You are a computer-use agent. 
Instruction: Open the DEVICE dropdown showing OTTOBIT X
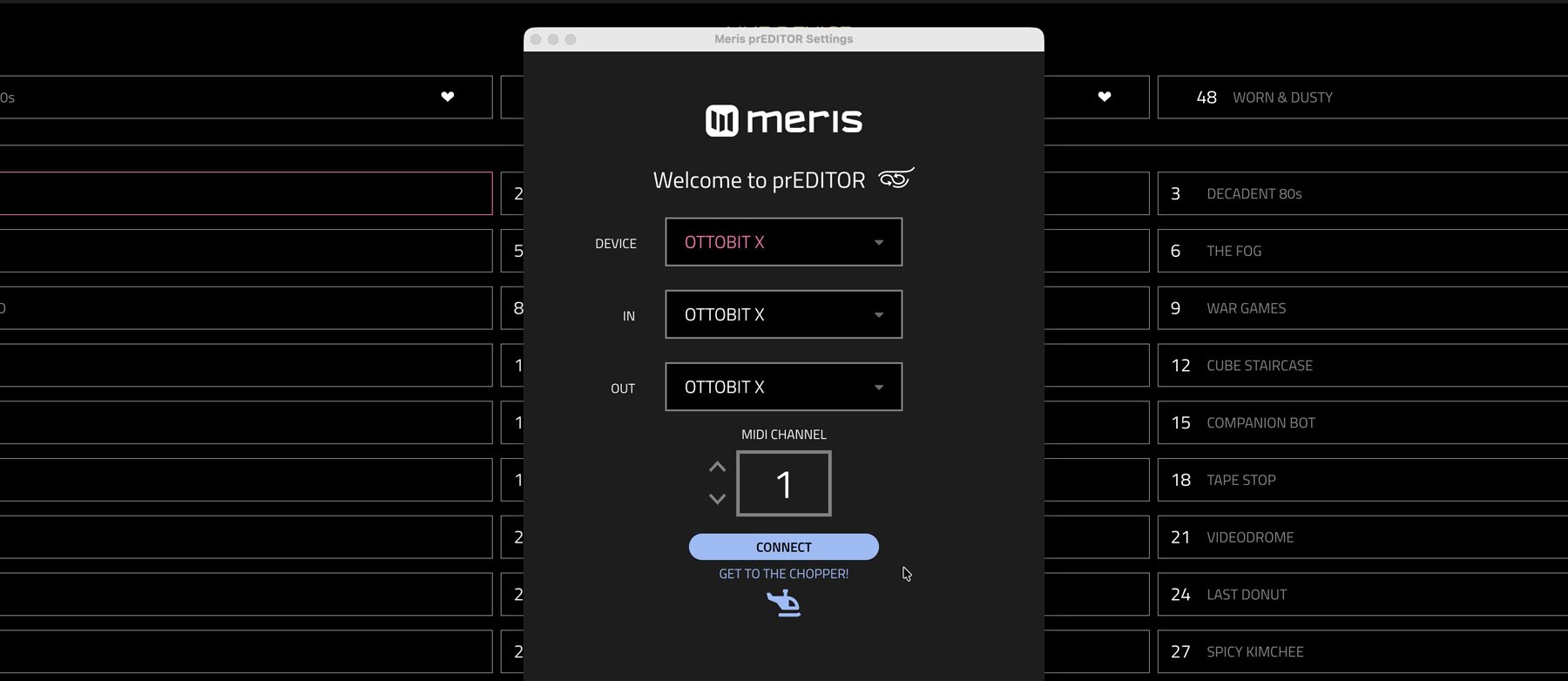point(783,242)
